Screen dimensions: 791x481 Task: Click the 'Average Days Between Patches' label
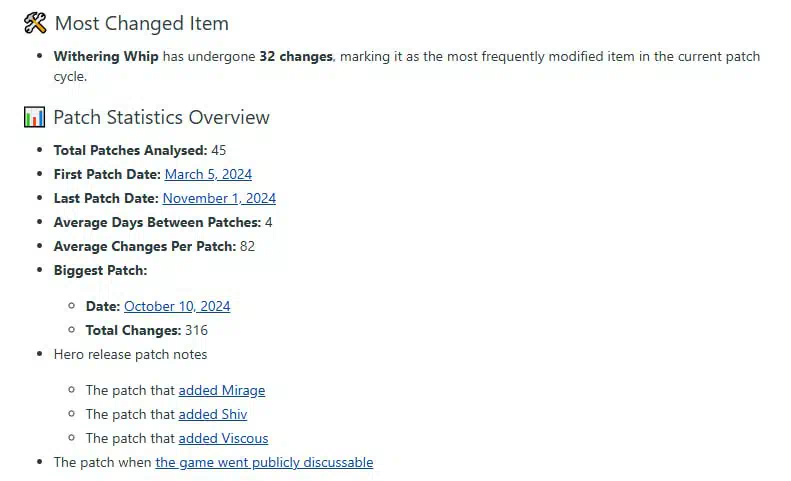pos(157,223)
